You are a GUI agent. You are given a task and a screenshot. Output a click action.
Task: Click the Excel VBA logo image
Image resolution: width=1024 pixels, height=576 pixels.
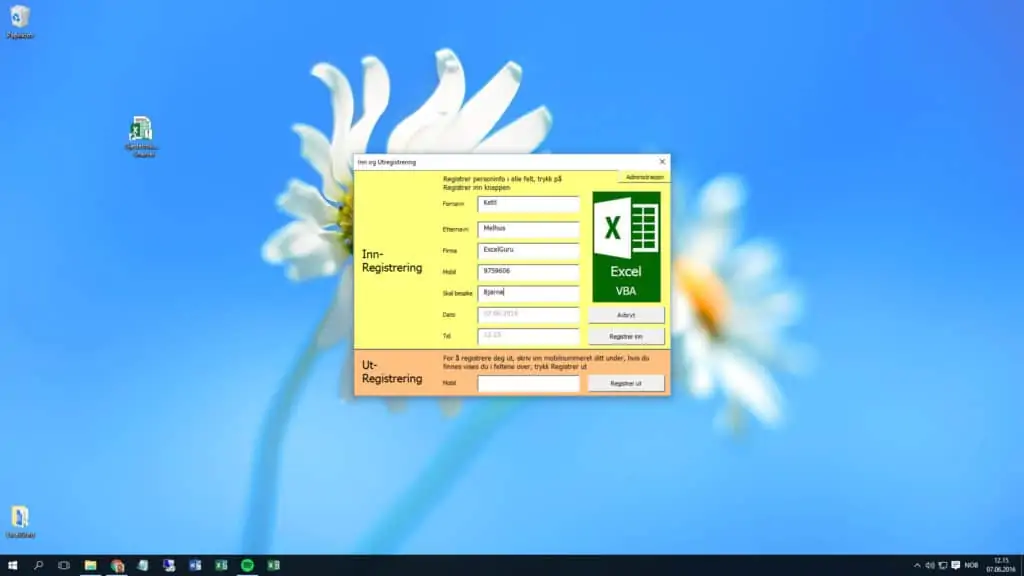click(x=626, y=246)
